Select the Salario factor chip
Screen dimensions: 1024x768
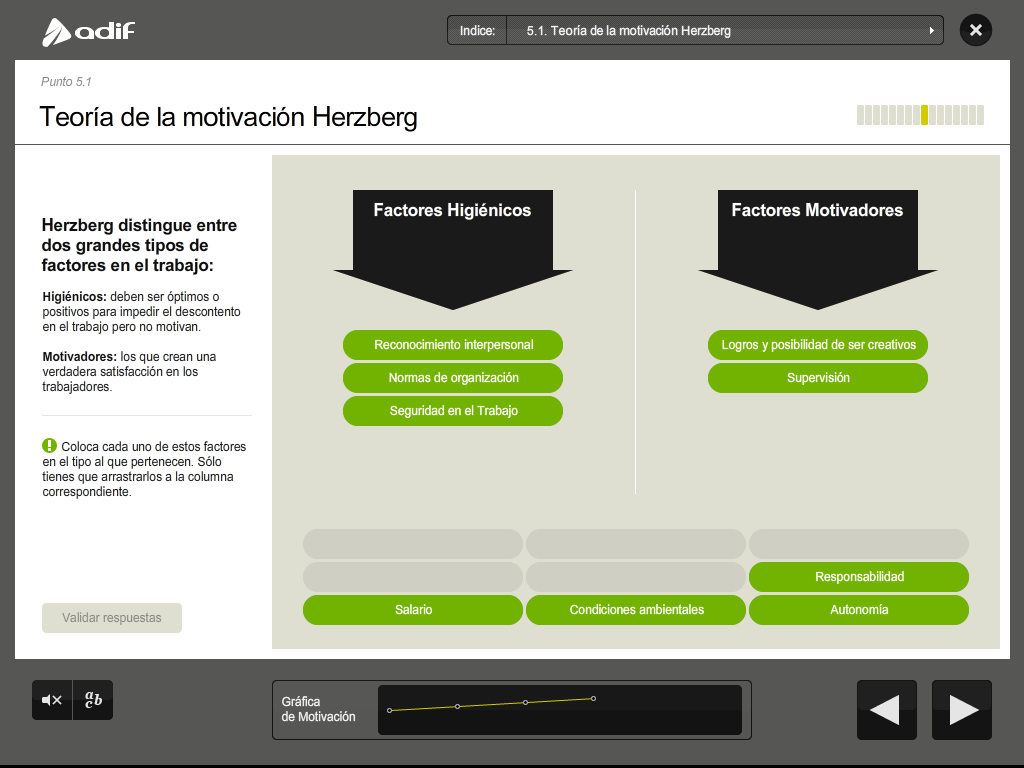(413, 610)
